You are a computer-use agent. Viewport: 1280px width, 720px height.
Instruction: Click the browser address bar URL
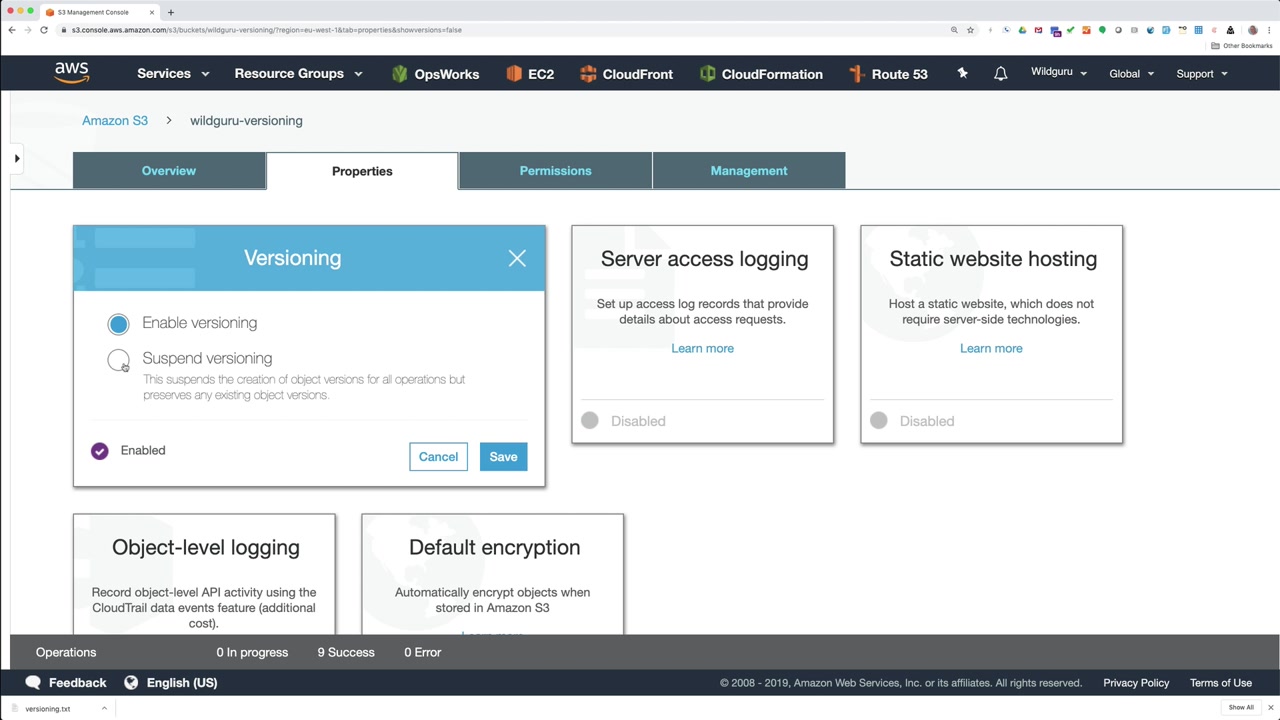[x=267, y=30]
